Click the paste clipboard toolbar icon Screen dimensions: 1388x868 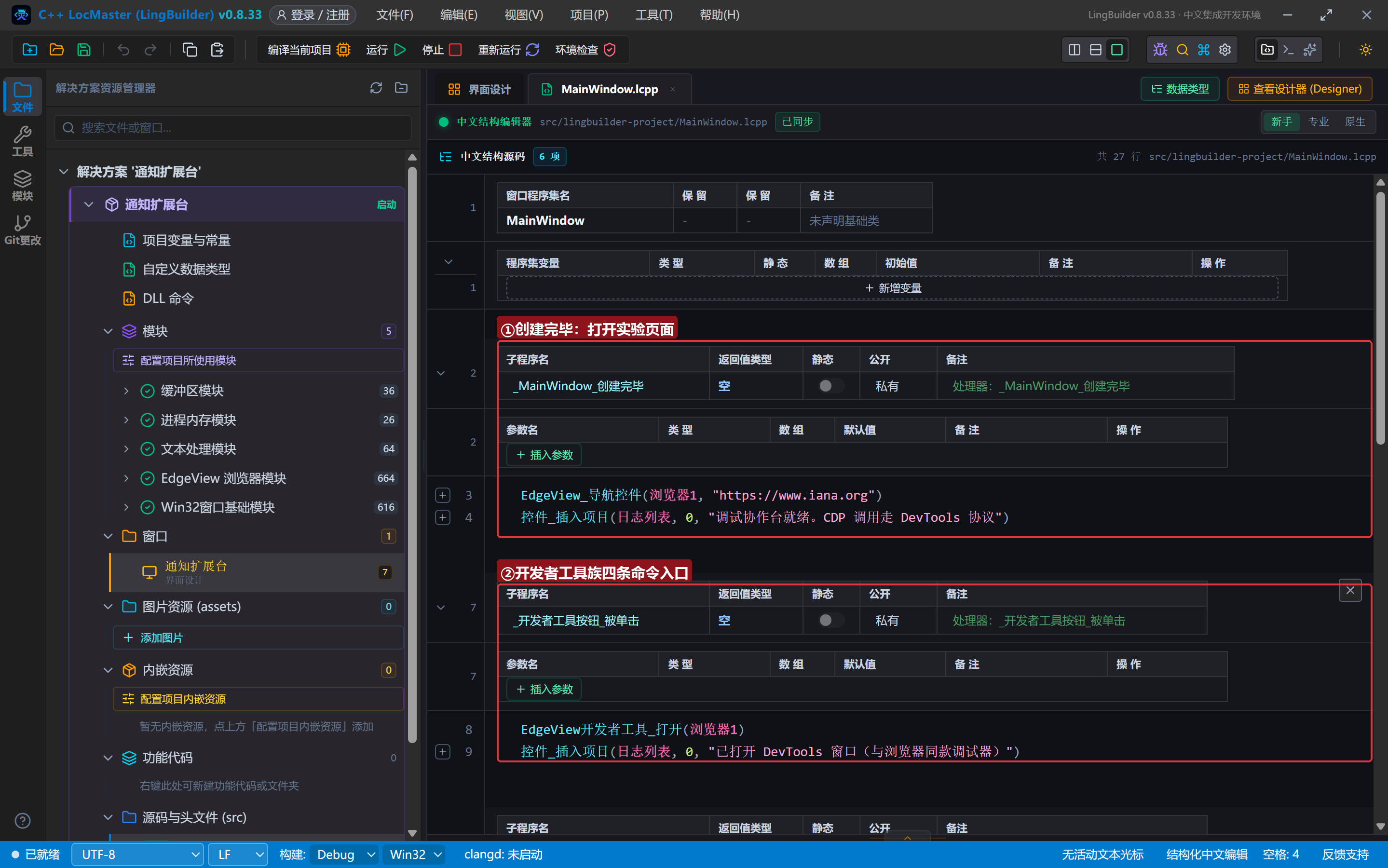point(217,50)
